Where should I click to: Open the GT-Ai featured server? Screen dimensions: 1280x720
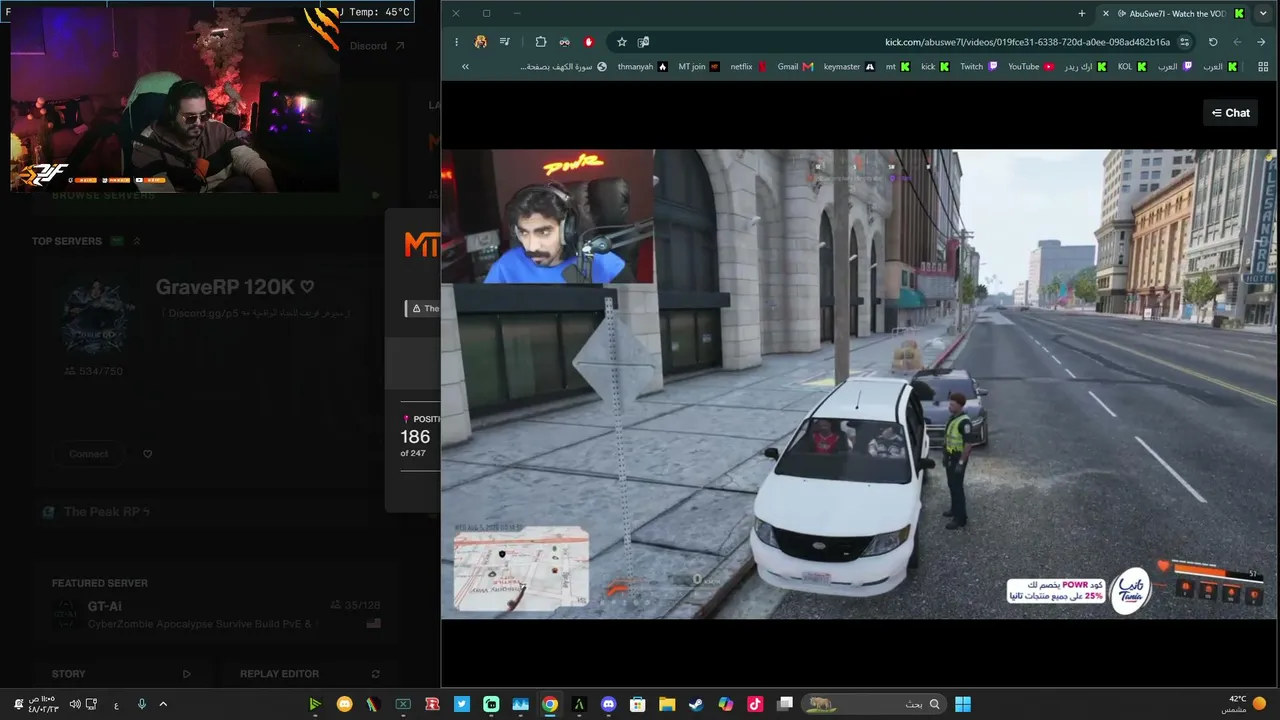[x=216, y=614]
